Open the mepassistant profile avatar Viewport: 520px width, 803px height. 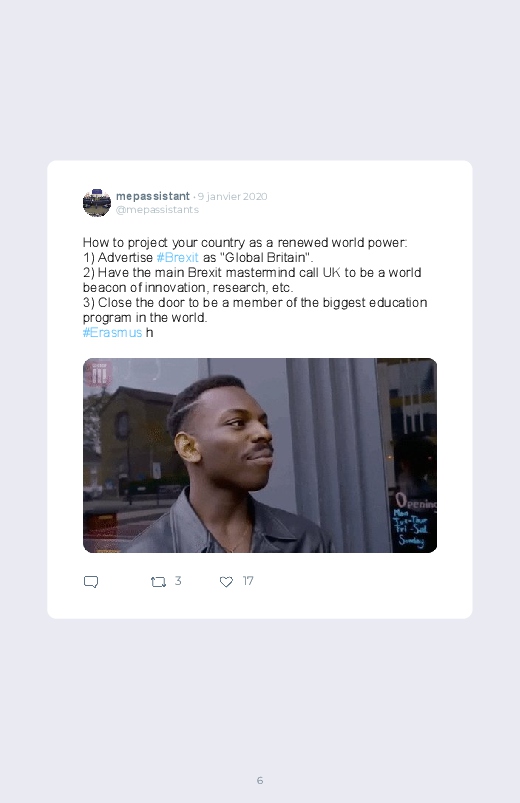(x=97, y=203)
